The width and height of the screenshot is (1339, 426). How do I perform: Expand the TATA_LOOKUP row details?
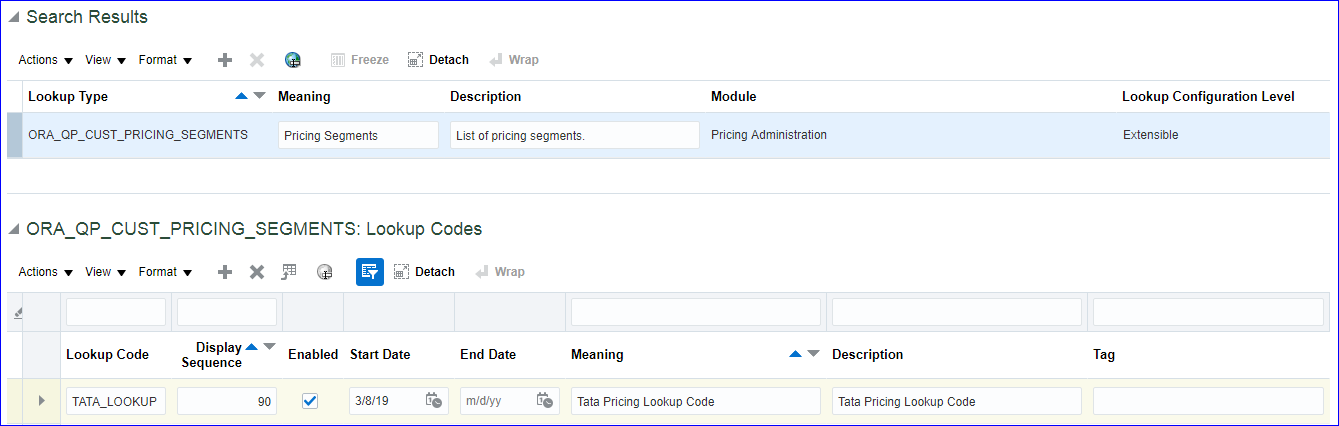coord(42,401)
